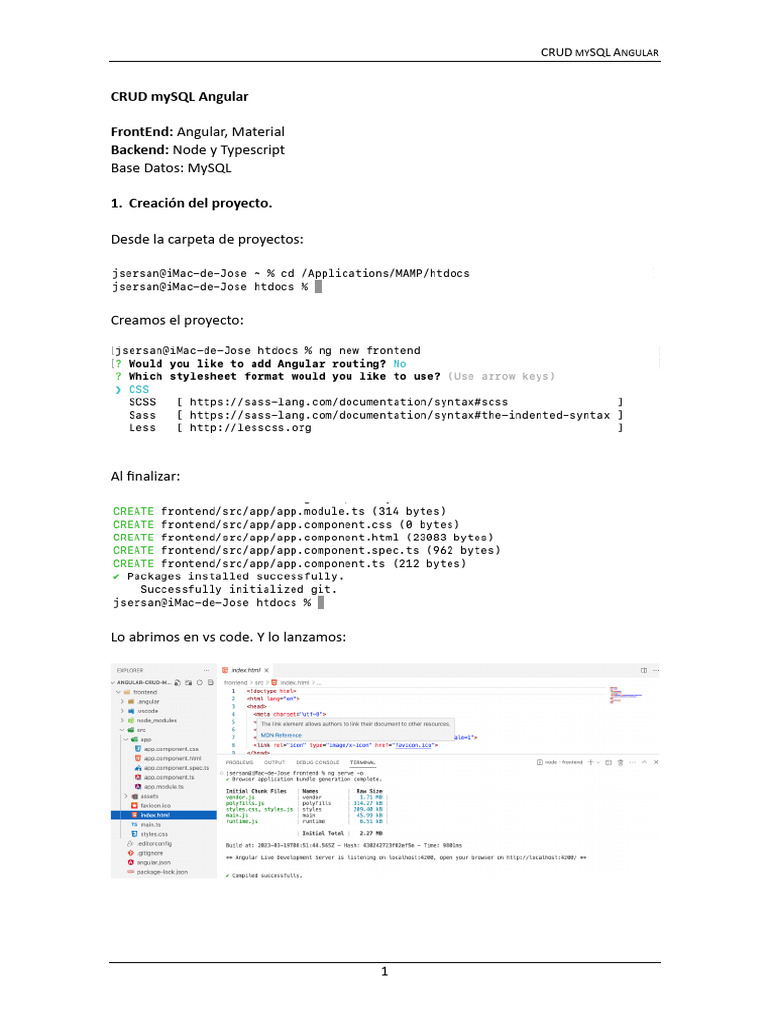Open app.component.ts in Explorer
The width and height of the screenshot is (768, 1024).
(164, 777)
